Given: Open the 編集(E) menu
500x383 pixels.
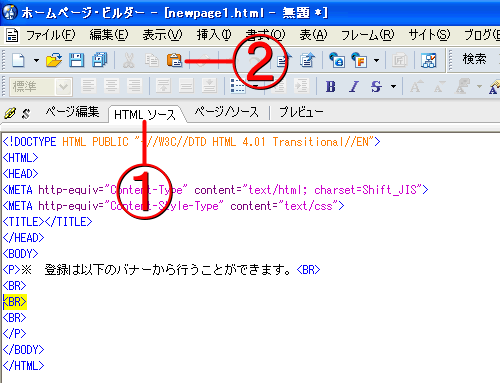Looking at the screenshot, I should [109, 35].
